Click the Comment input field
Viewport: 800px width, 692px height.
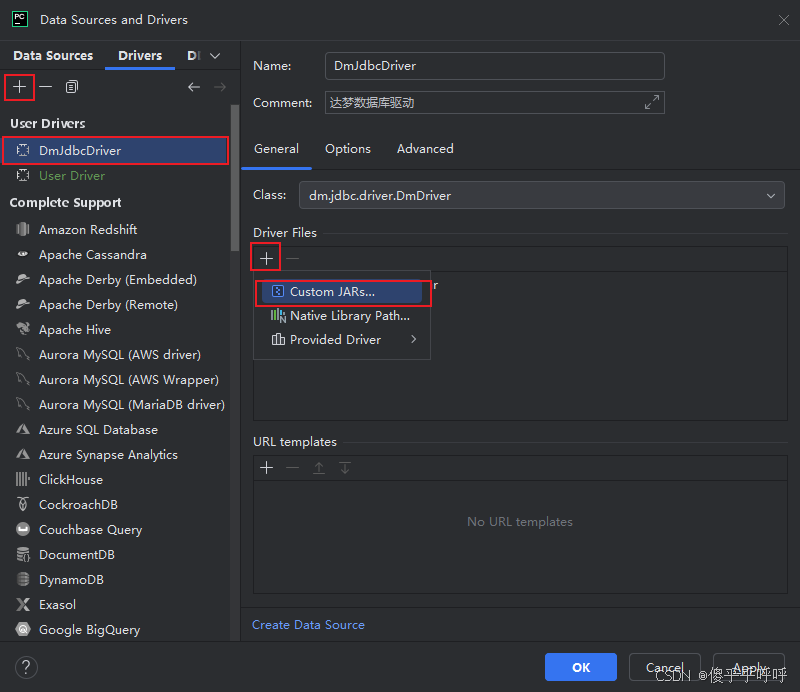494,103
